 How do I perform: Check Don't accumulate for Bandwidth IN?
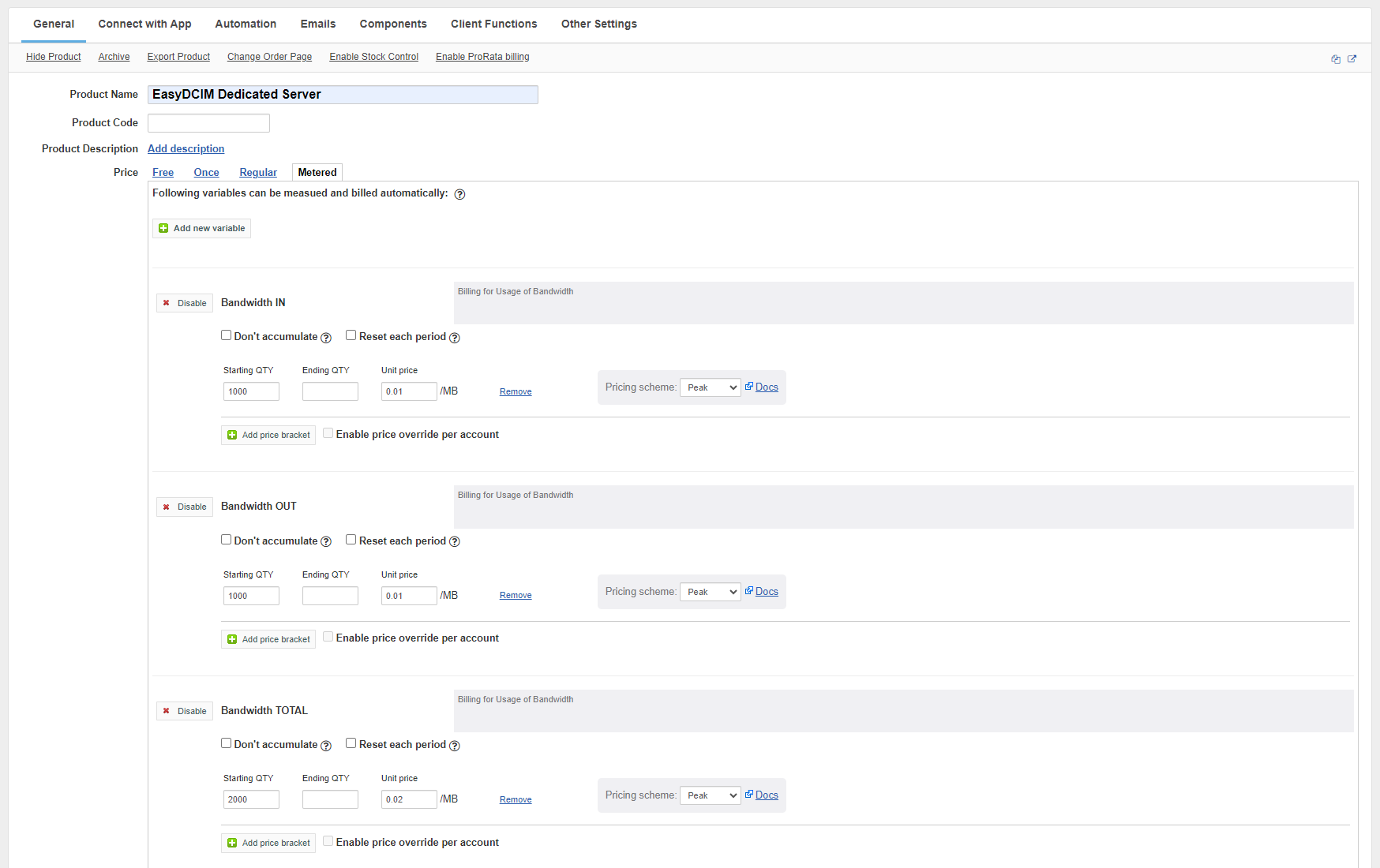click(x=227, y=335)
